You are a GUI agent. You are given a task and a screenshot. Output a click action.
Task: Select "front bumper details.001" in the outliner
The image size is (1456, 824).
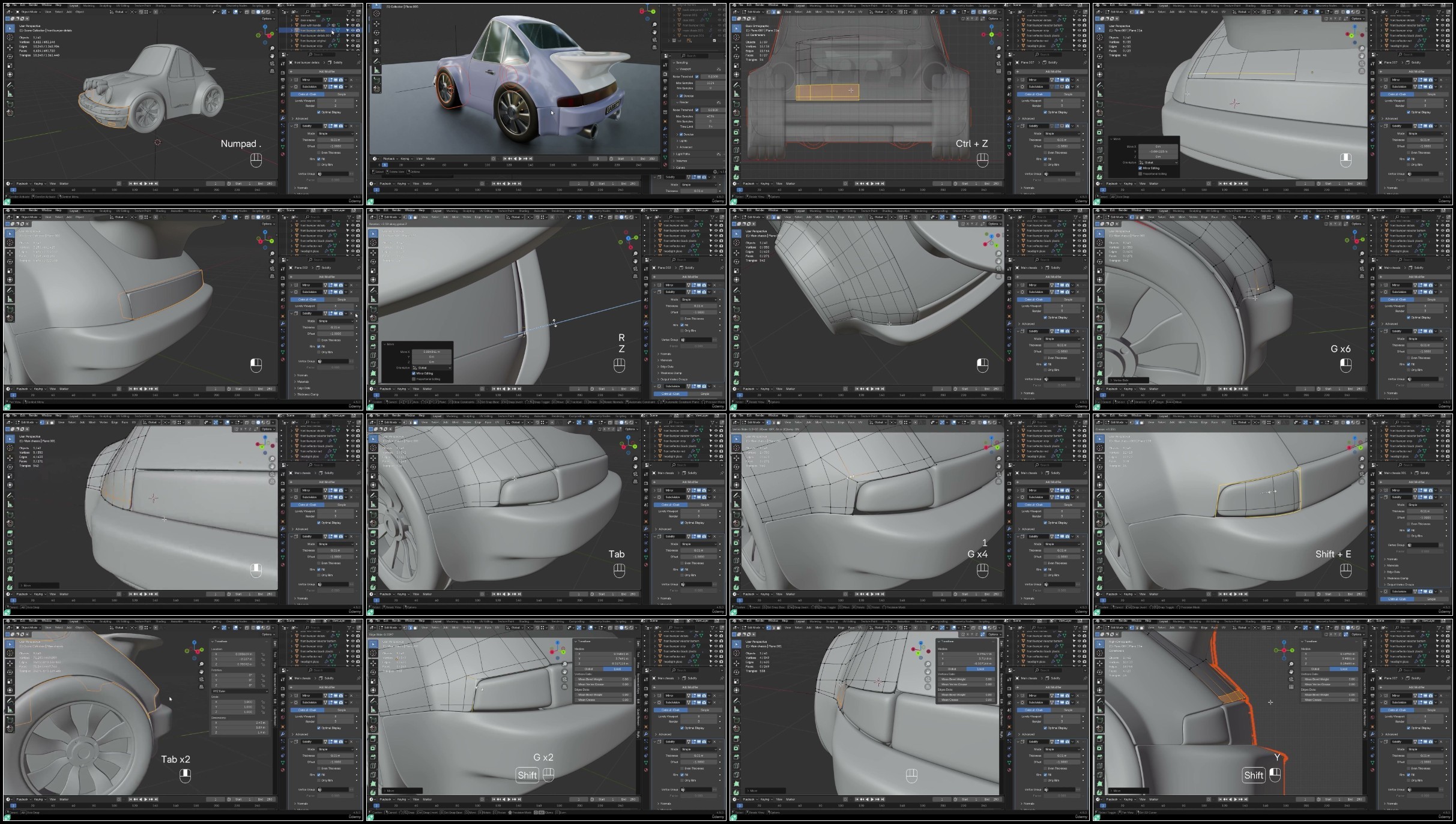click(315, 35)
